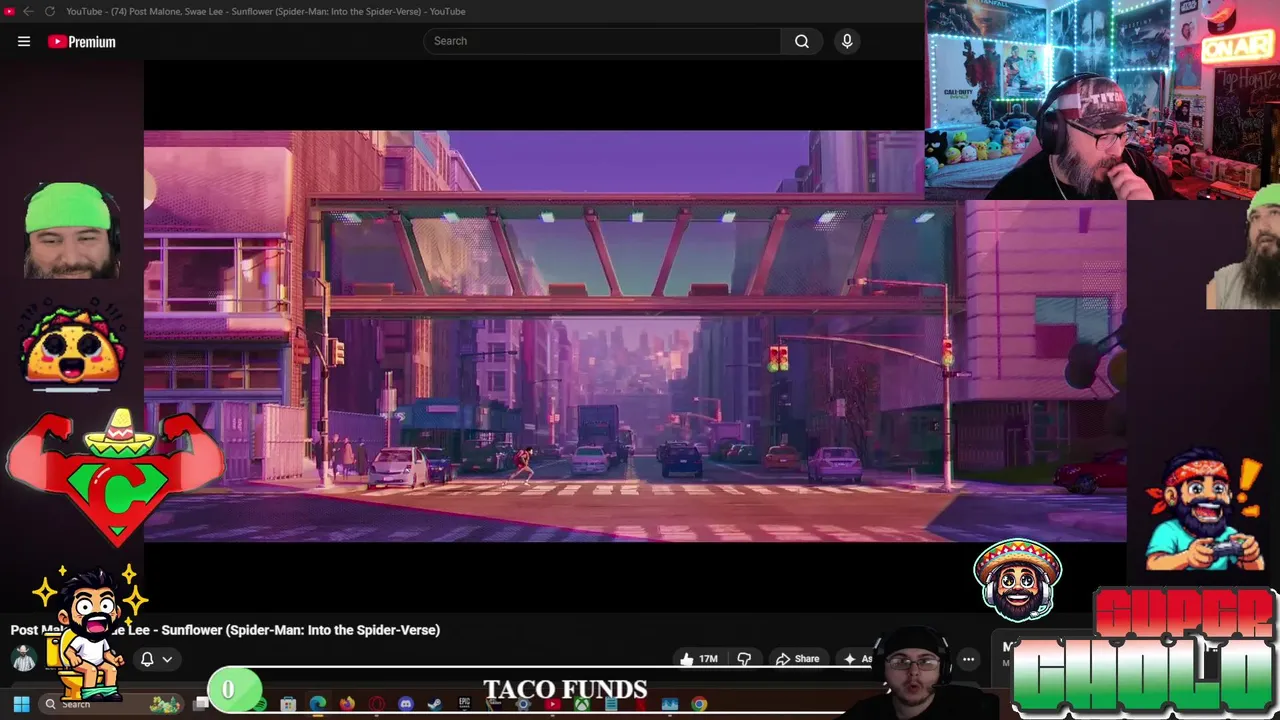Open Epic Games Launcher taskbar icon
The height and width of the screenshot is (720, 1280).
point(464,704)
